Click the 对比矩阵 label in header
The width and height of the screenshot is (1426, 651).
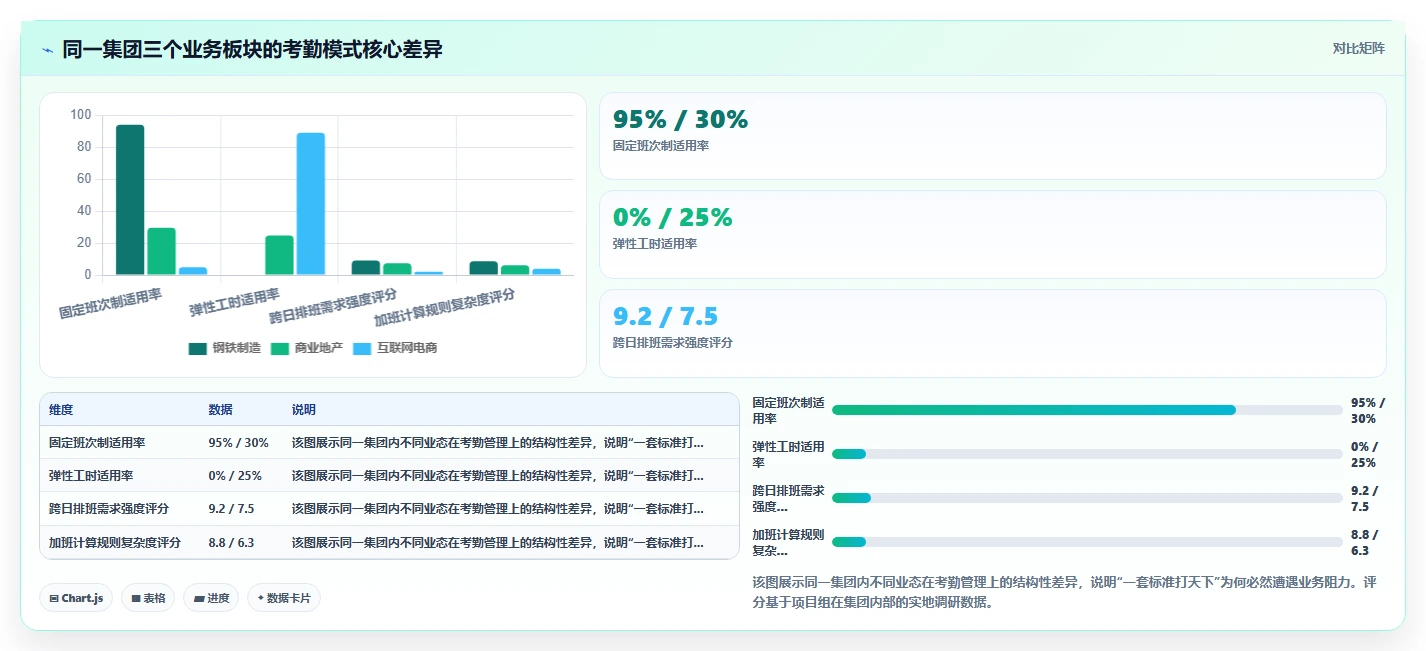coord(1359,48)
